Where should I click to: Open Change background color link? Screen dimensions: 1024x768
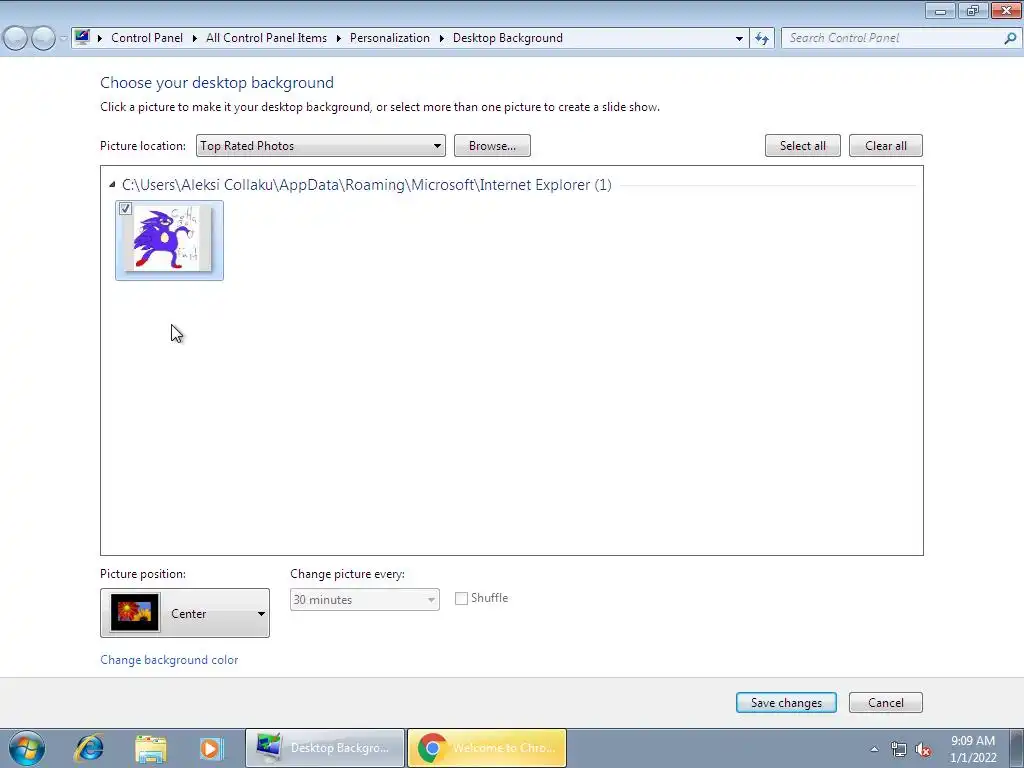click(169, 660)
